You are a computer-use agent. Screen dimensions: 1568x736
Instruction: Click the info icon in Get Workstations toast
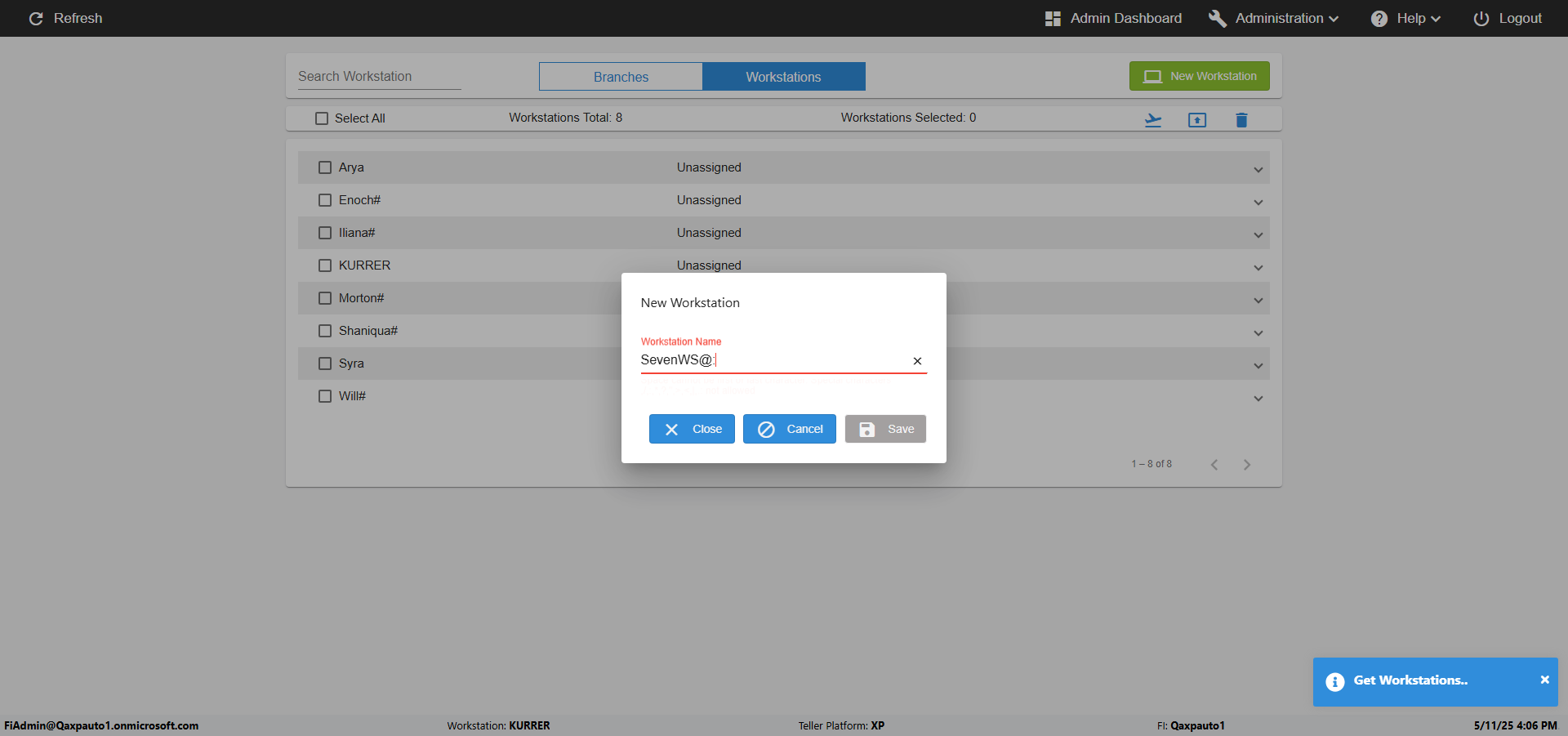click(1335, 682)
